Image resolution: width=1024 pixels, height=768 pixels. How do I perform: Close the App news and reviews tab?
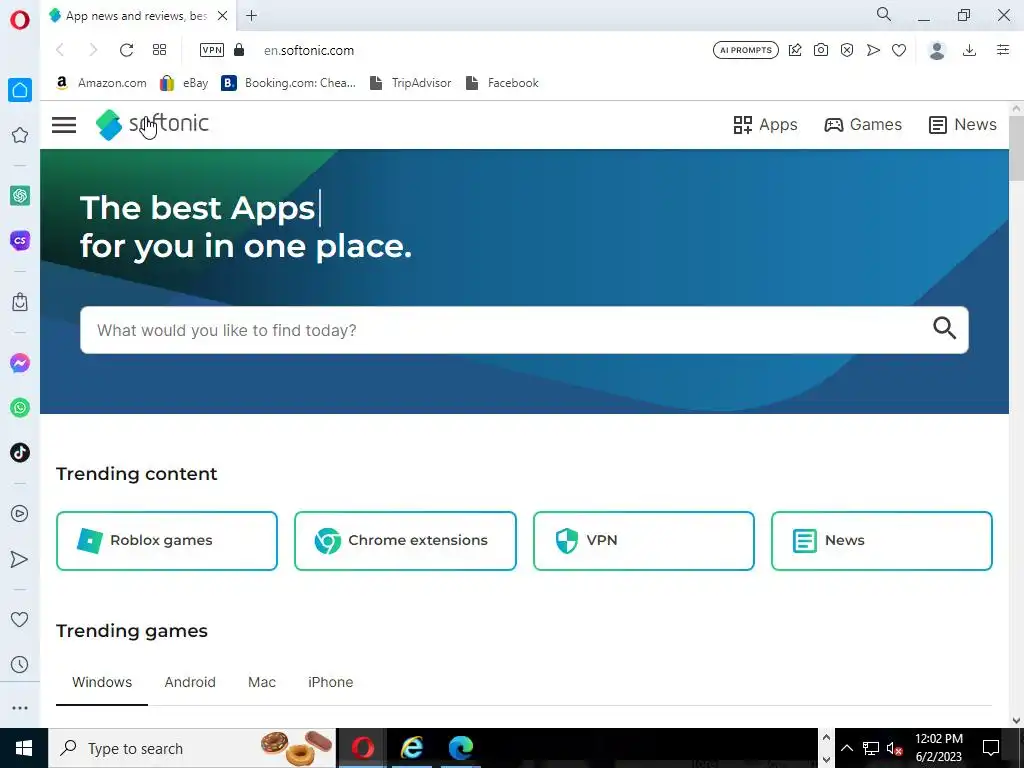coord(223,16)
